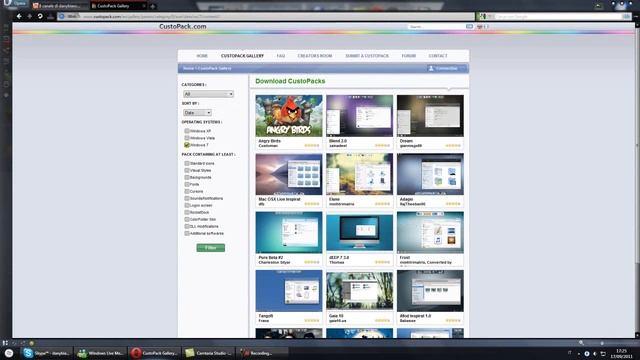Toggle the Opera panel icon at status bar left
This screenshot has width=640, height=360.
click(x=5, y=343)
